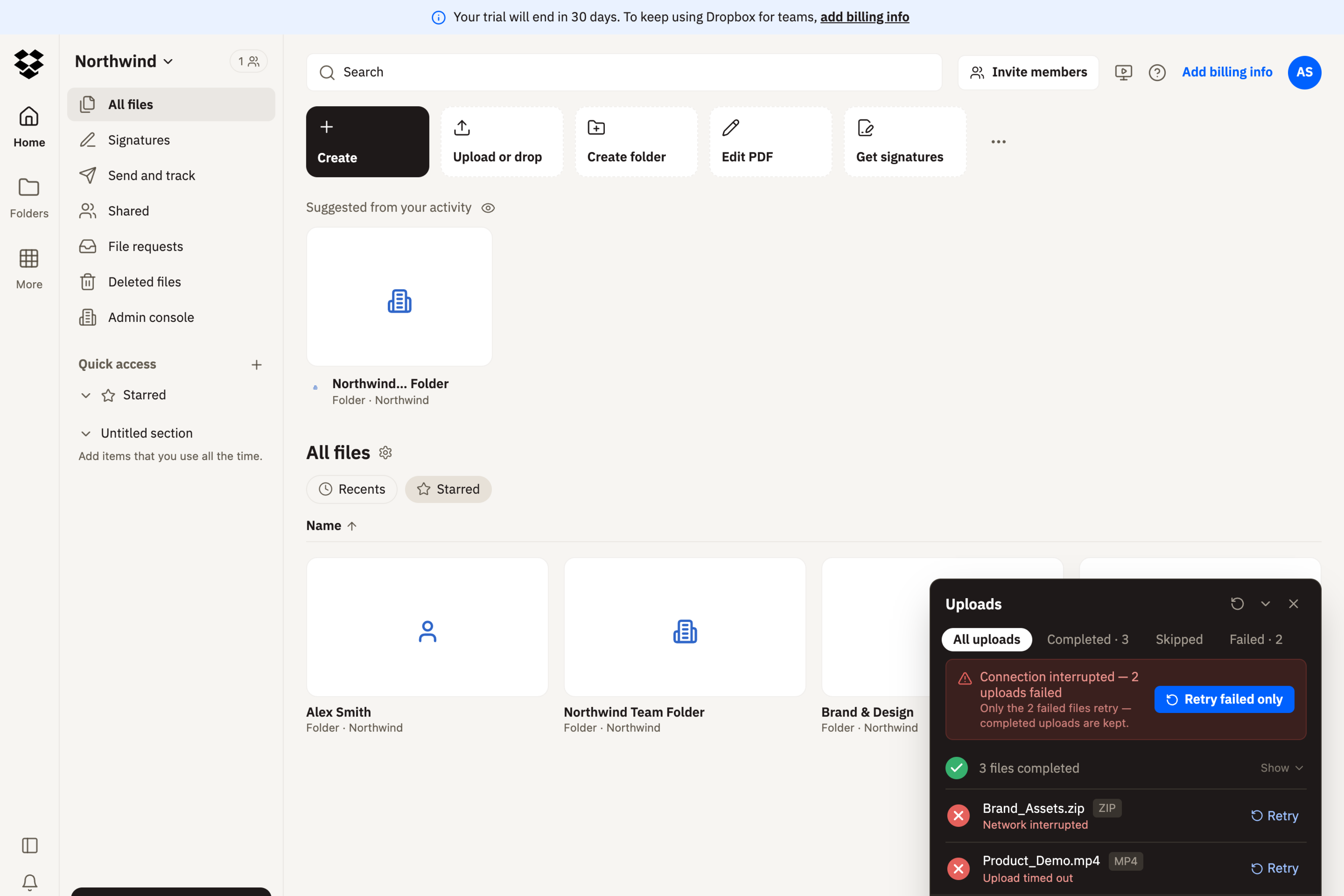Click the green completed checkmark icon
Image resolution: width=1344 pixels, height=896 pixels.
click(x=956, y=768)
